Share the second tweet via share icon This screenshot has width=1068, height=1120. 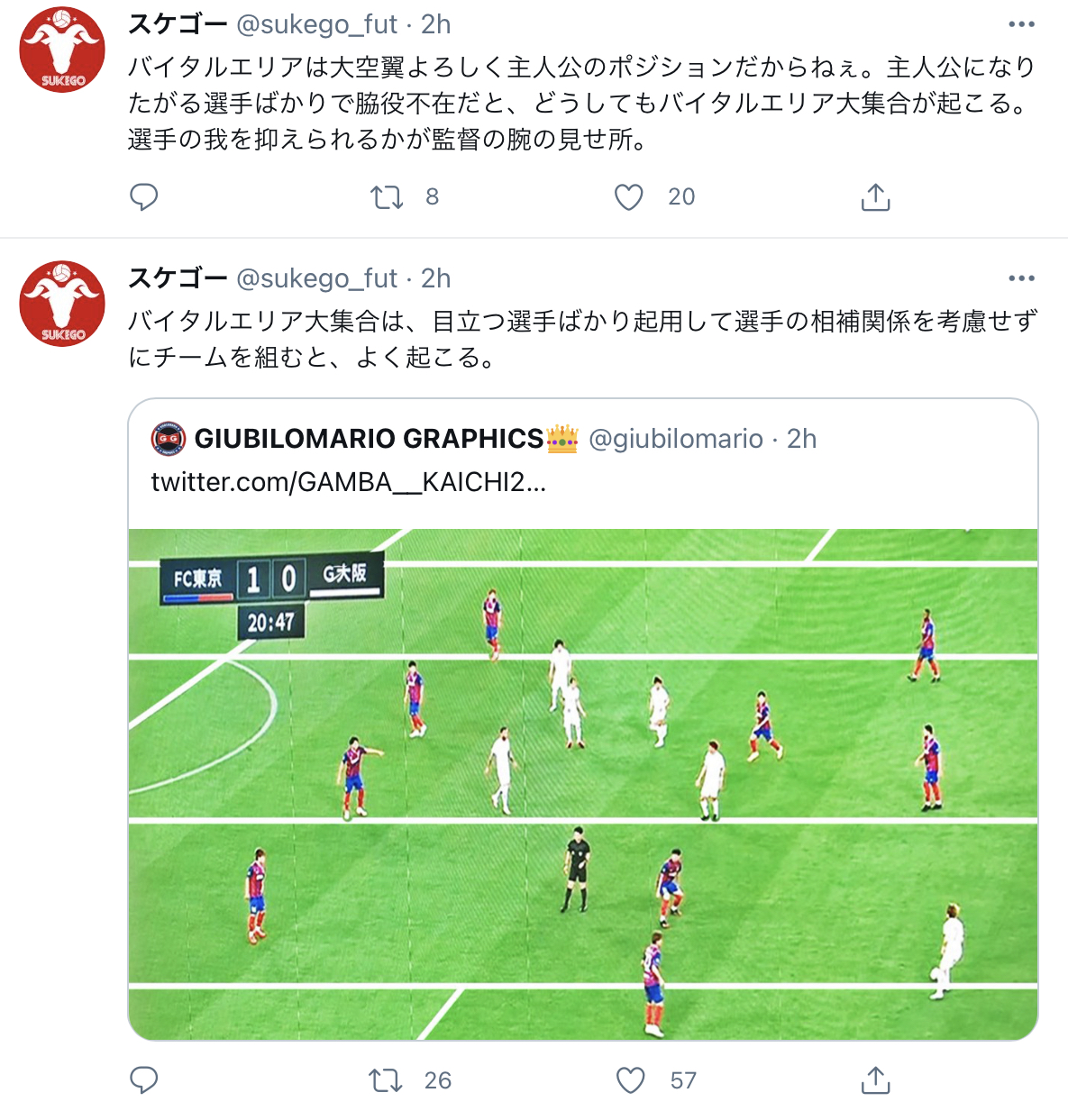tap(875, 1079)
